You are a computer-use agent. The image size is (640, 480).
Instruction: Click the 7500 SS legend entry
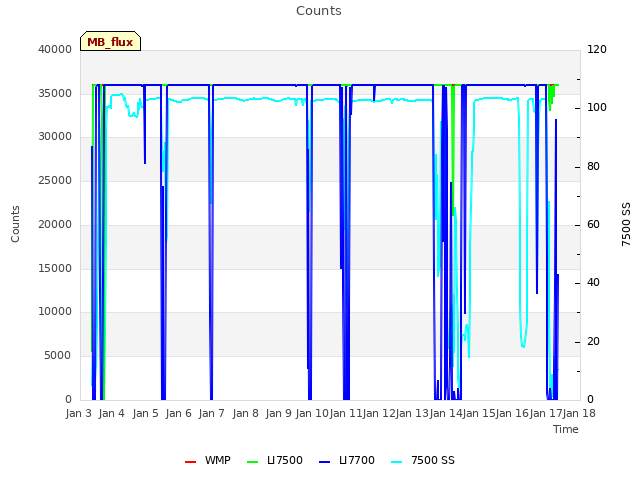(423, 460)
